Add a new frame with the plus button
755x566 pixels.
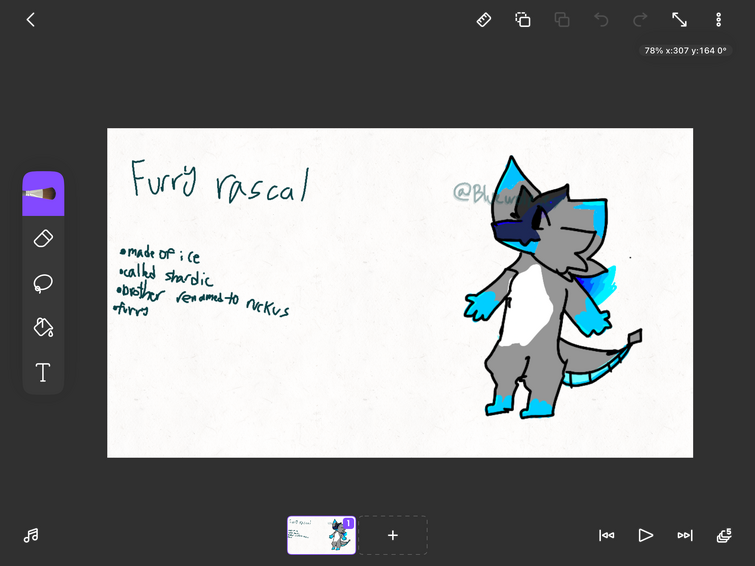coord(393,535)
